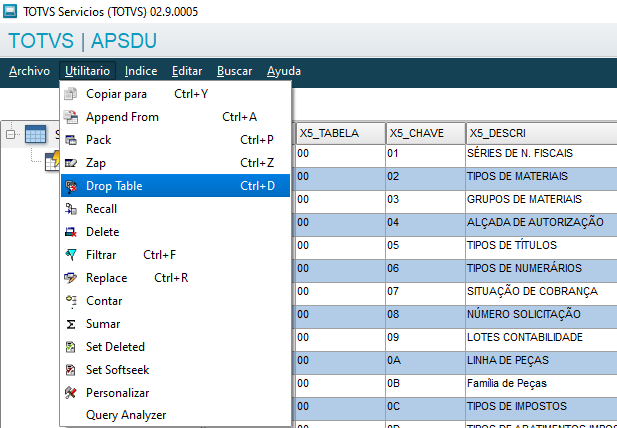Click the Recall menu icon
Screen dimensions: 617x428
(71, 209)
